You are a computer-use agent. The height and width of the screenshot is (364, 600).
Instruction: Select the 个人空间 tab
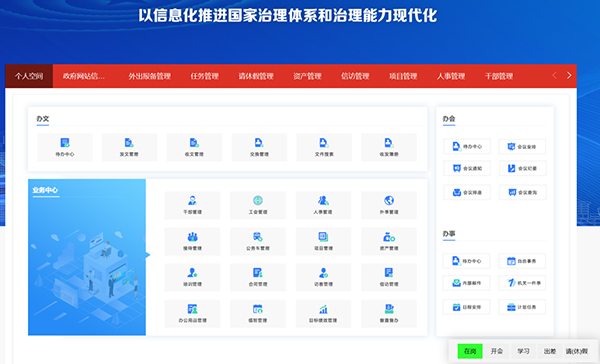click(x=29, y=76)
